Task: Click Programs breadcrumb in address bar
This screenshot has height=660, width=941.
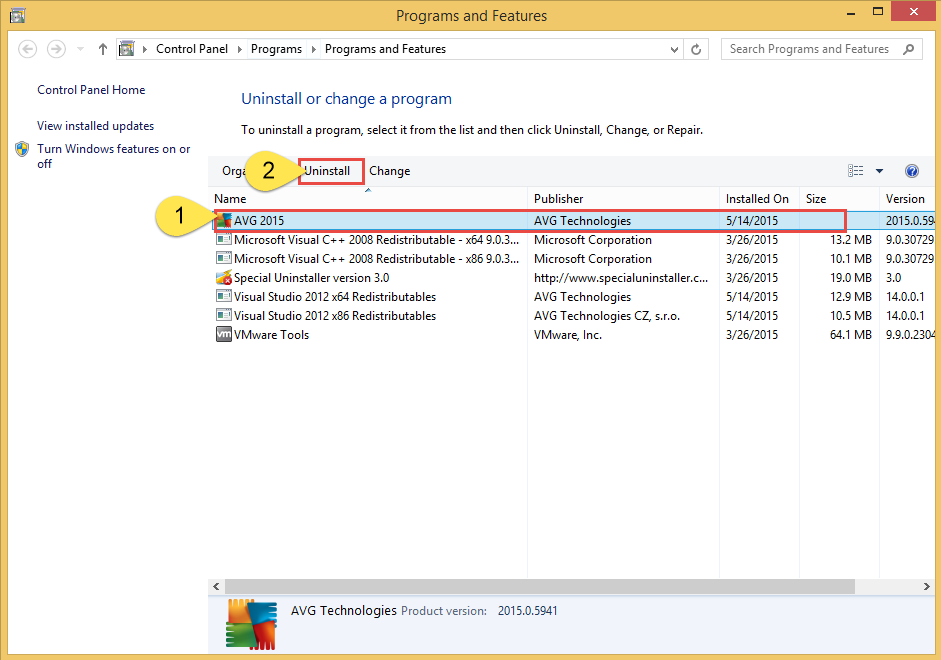Action: (x=276, y=49)
